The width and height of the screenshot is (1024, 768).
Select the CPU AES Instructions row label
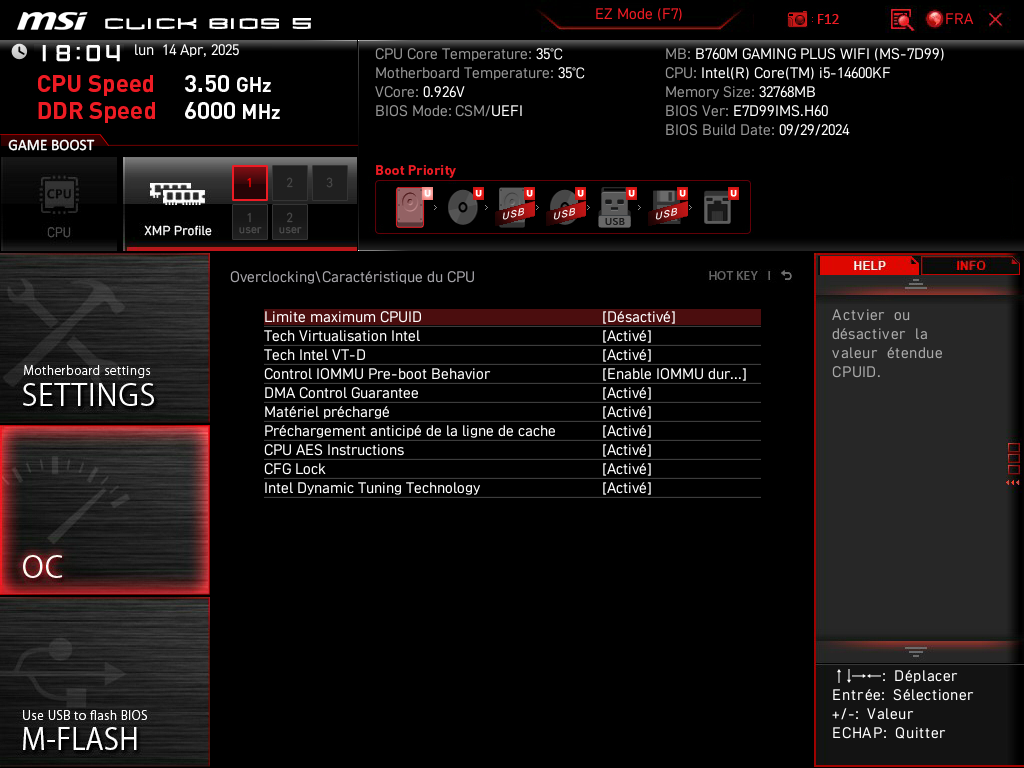coord(334,450)
